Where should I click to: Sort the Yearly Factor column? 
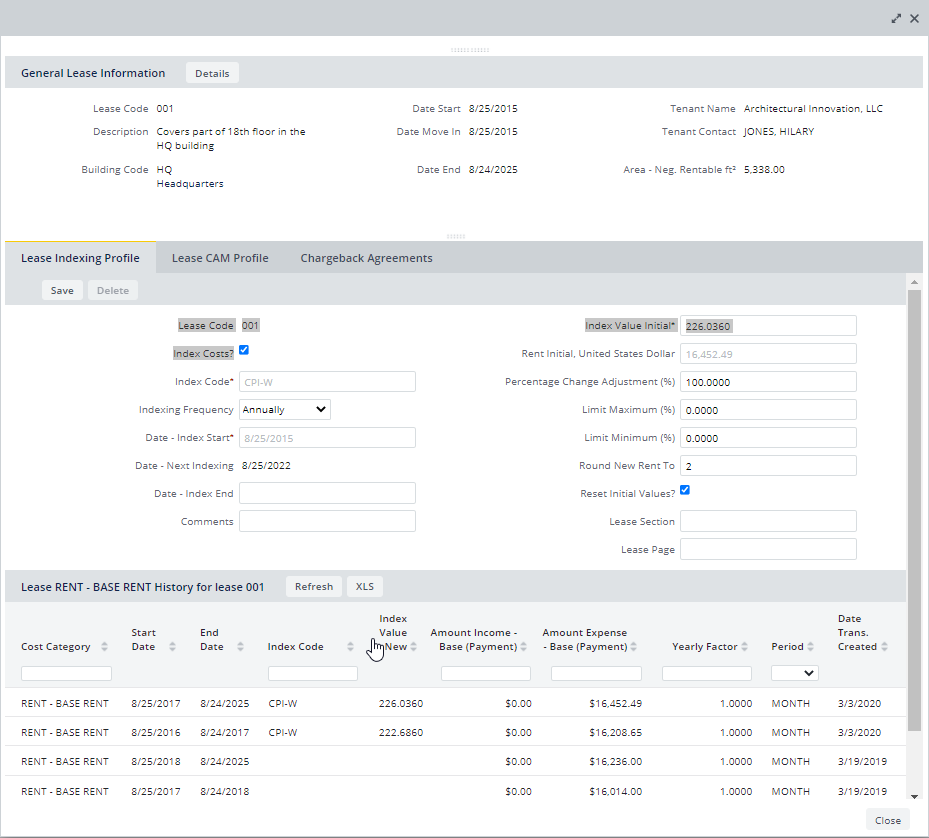[745, 646]
